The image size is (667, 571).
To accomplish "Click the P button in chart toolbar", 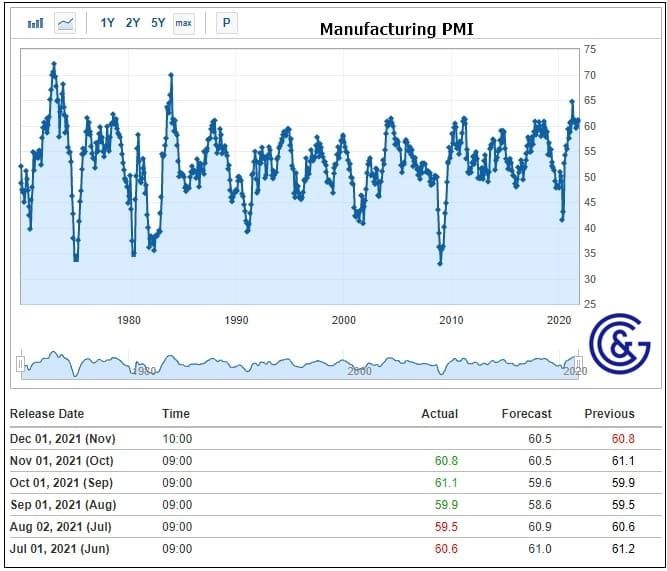I will tap(226, 22).
